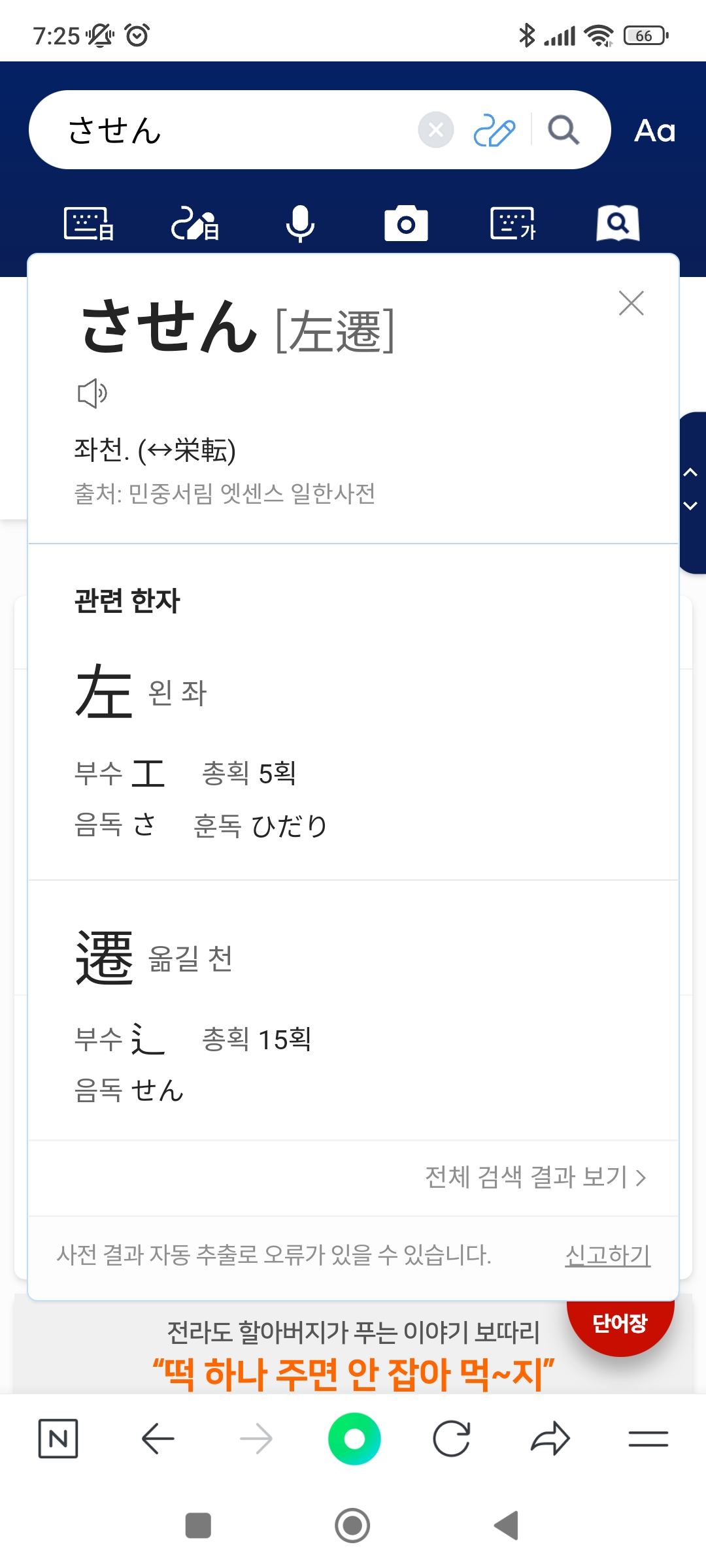
Task: Open the Japanese keyboard input tool
Action: pos(89,224)
